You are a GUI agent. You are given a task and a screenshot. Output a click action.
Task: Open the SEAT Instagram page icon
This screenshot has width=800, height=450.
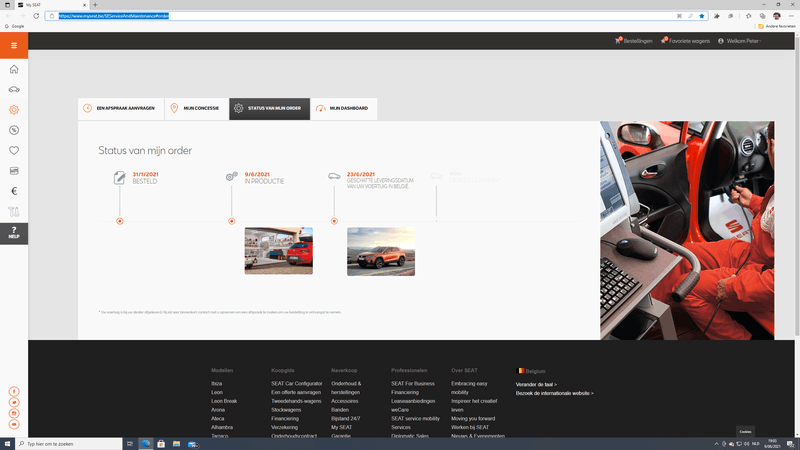(x=14, y=413)
